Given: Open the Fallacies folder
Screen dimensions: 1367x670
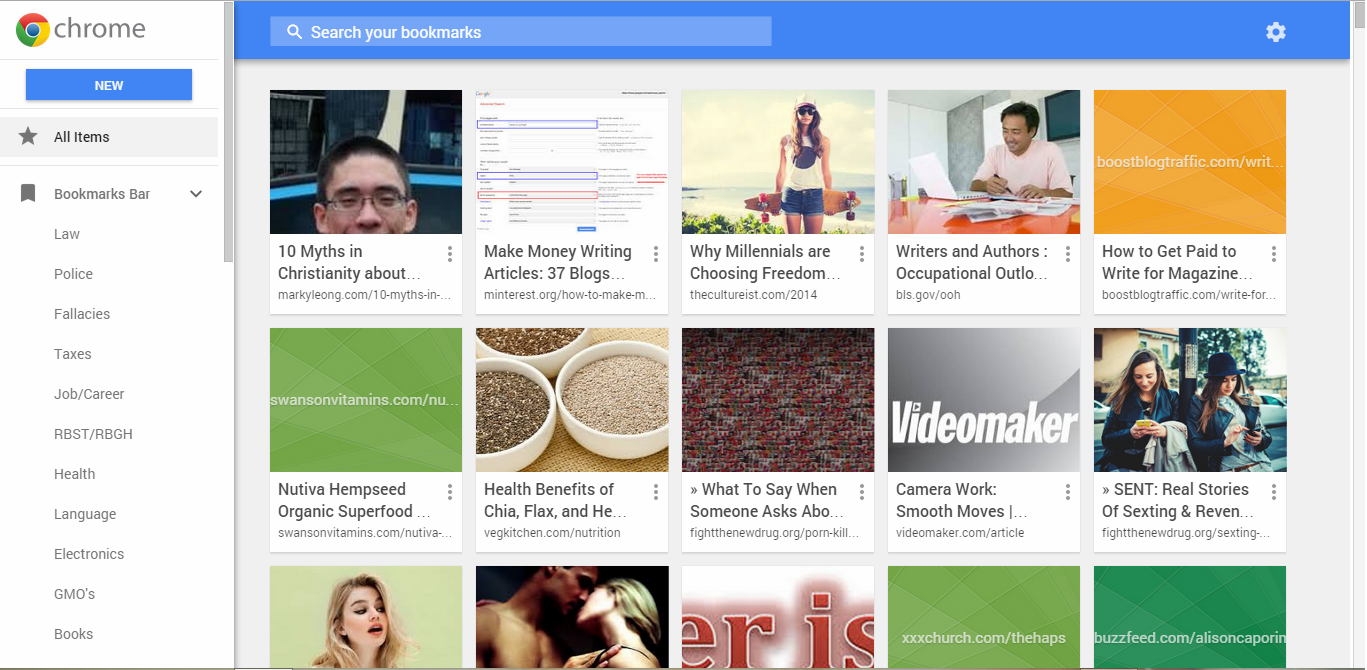Looking at the screenshot, I should coord(82,314).
